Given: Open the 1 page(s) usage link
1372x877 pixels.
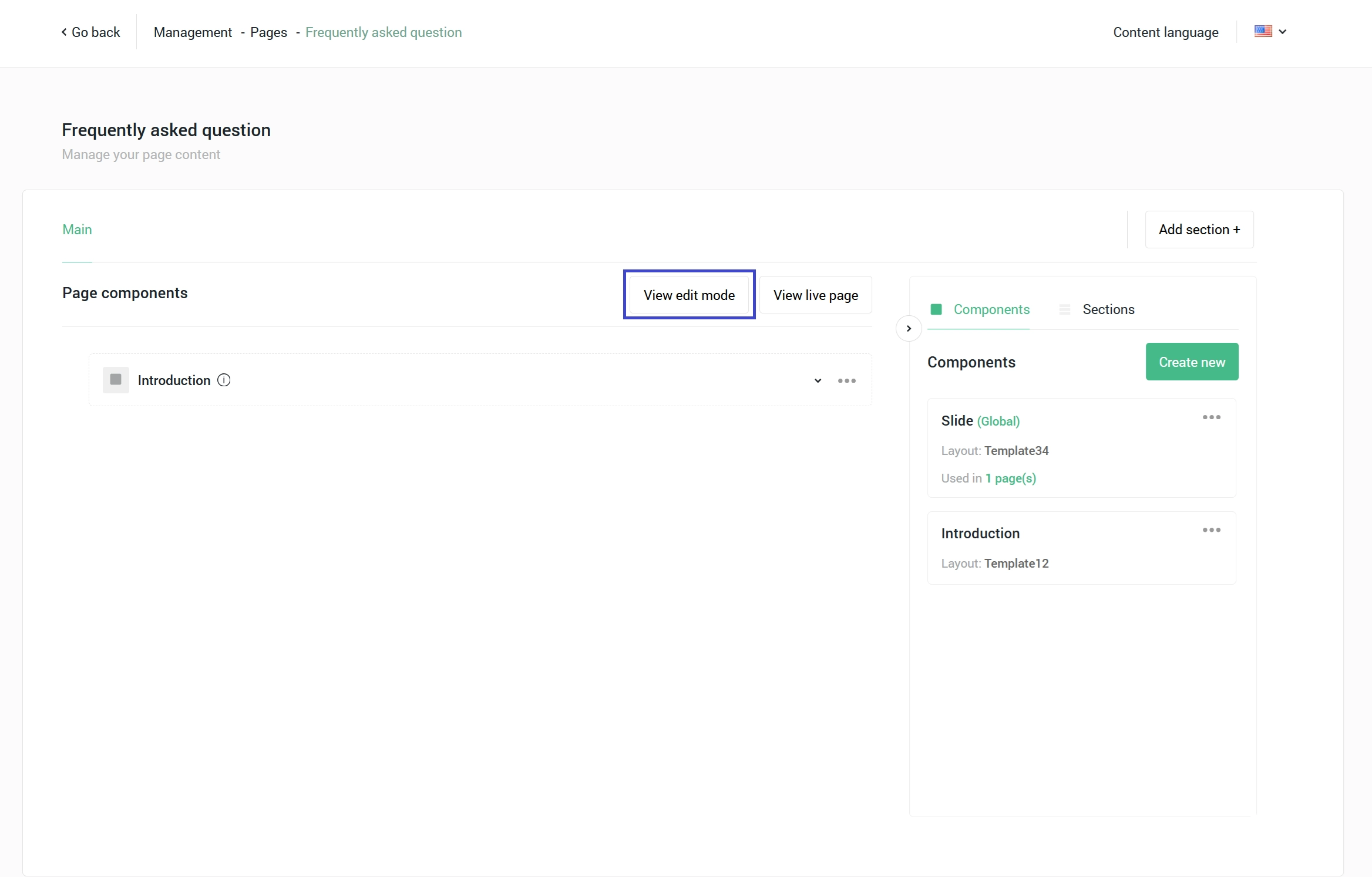Looking at the screenshot, I should point(1010,478).
